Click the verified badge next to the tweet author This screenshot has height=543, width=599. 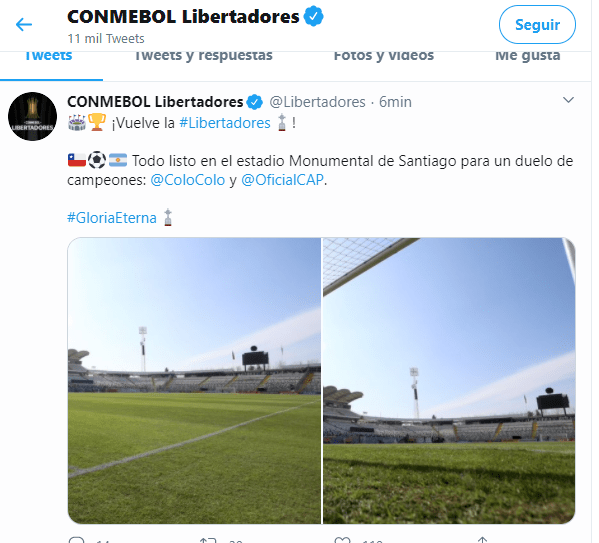point(254,102)
